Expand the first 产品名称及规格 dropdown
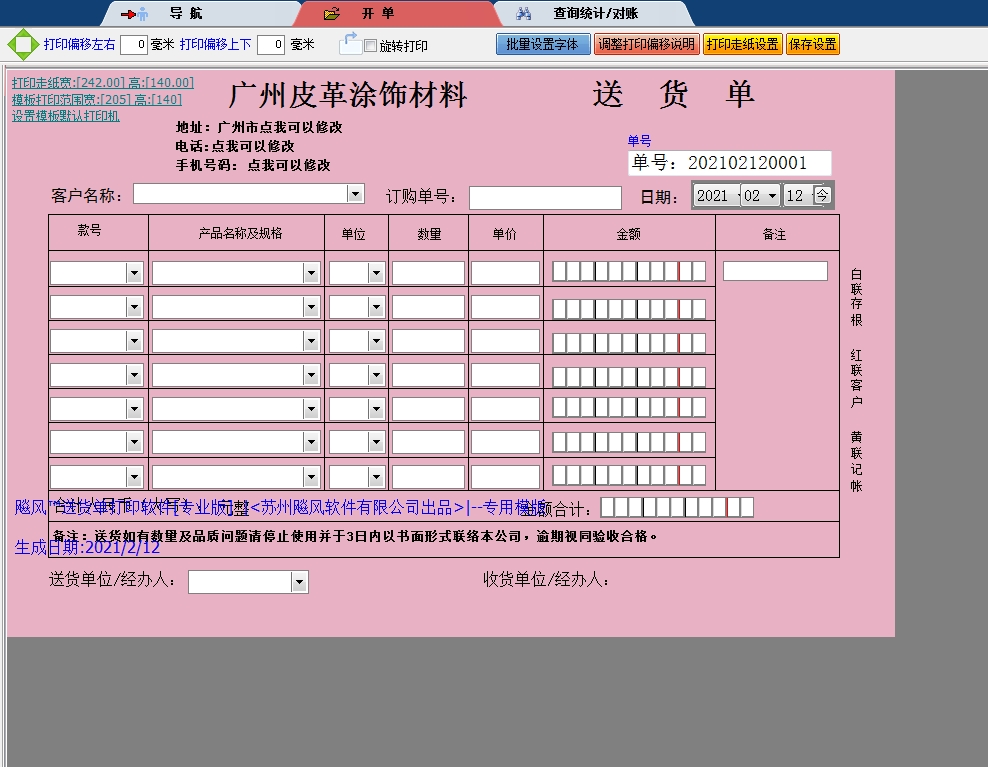This screenshot has width=988, height=767. 311,271
